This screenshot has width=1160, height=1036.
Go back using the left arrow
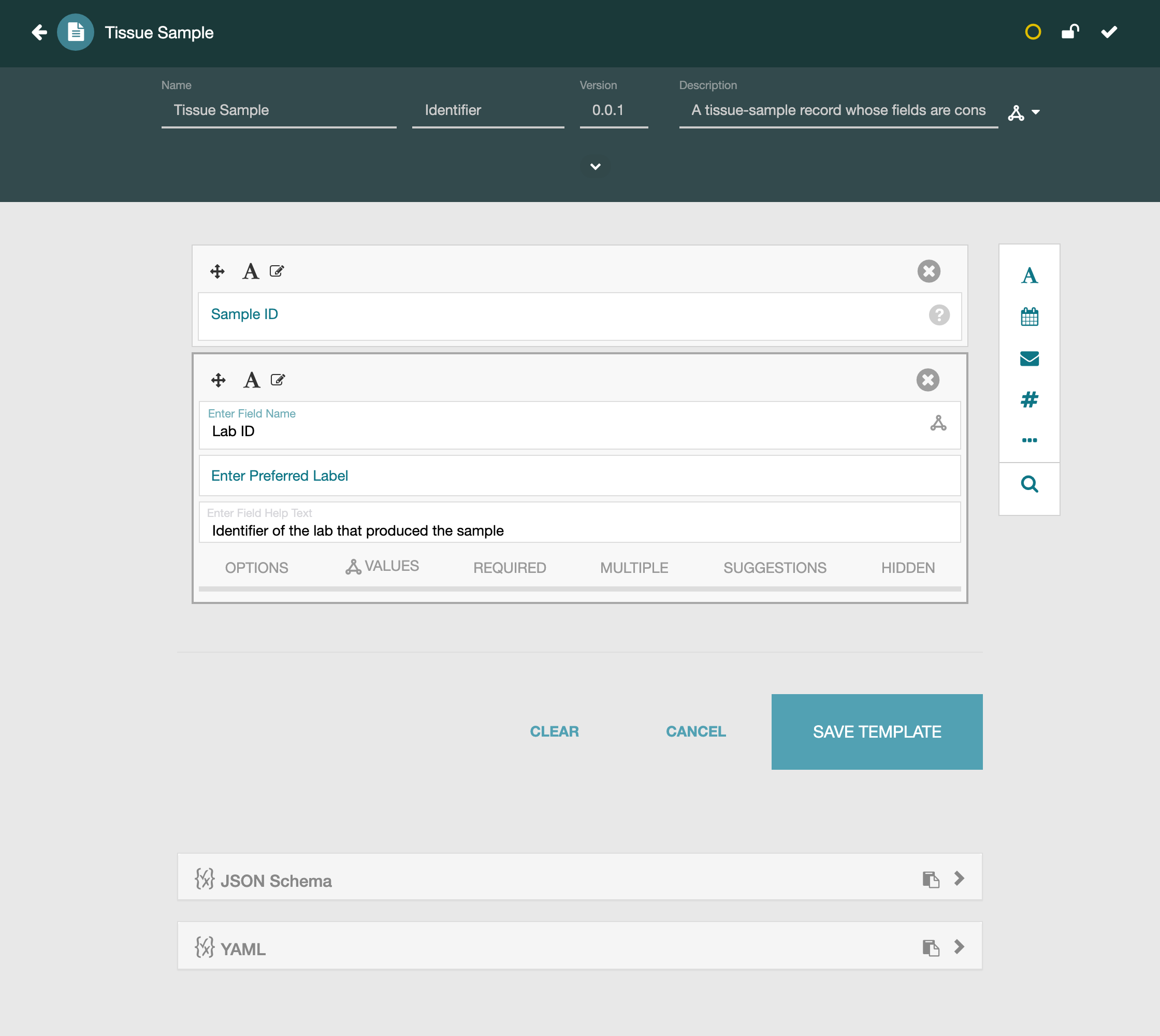coord(39,33)
